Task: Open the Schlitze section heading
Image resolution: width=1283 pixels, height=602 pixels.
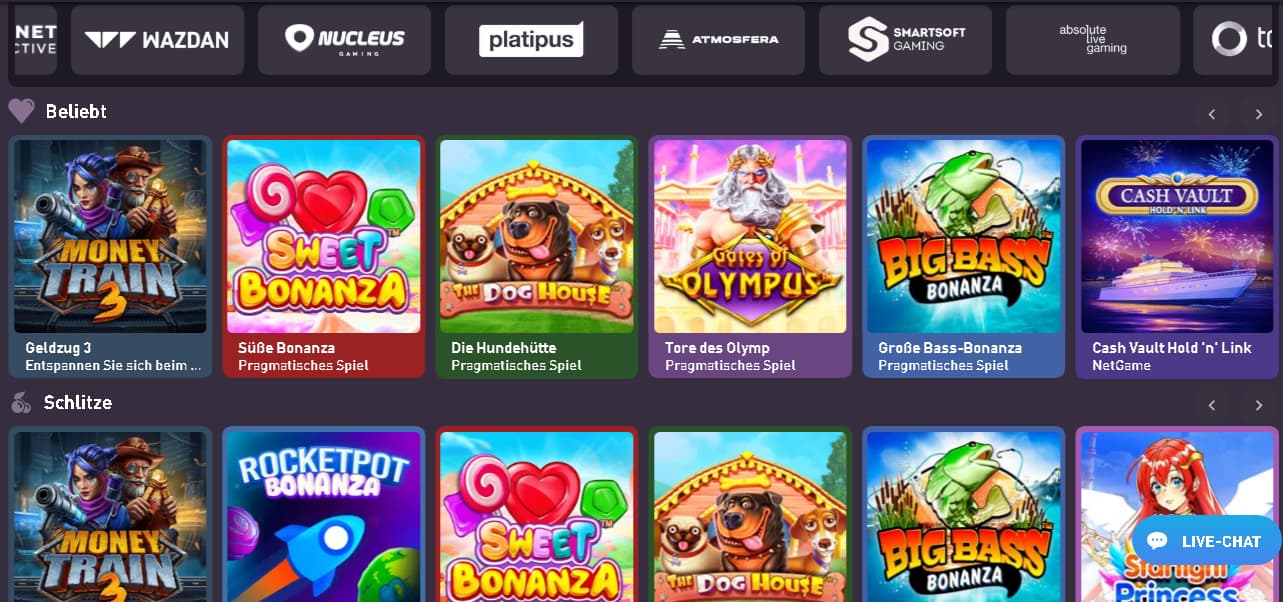Action: tap(78, 403)
